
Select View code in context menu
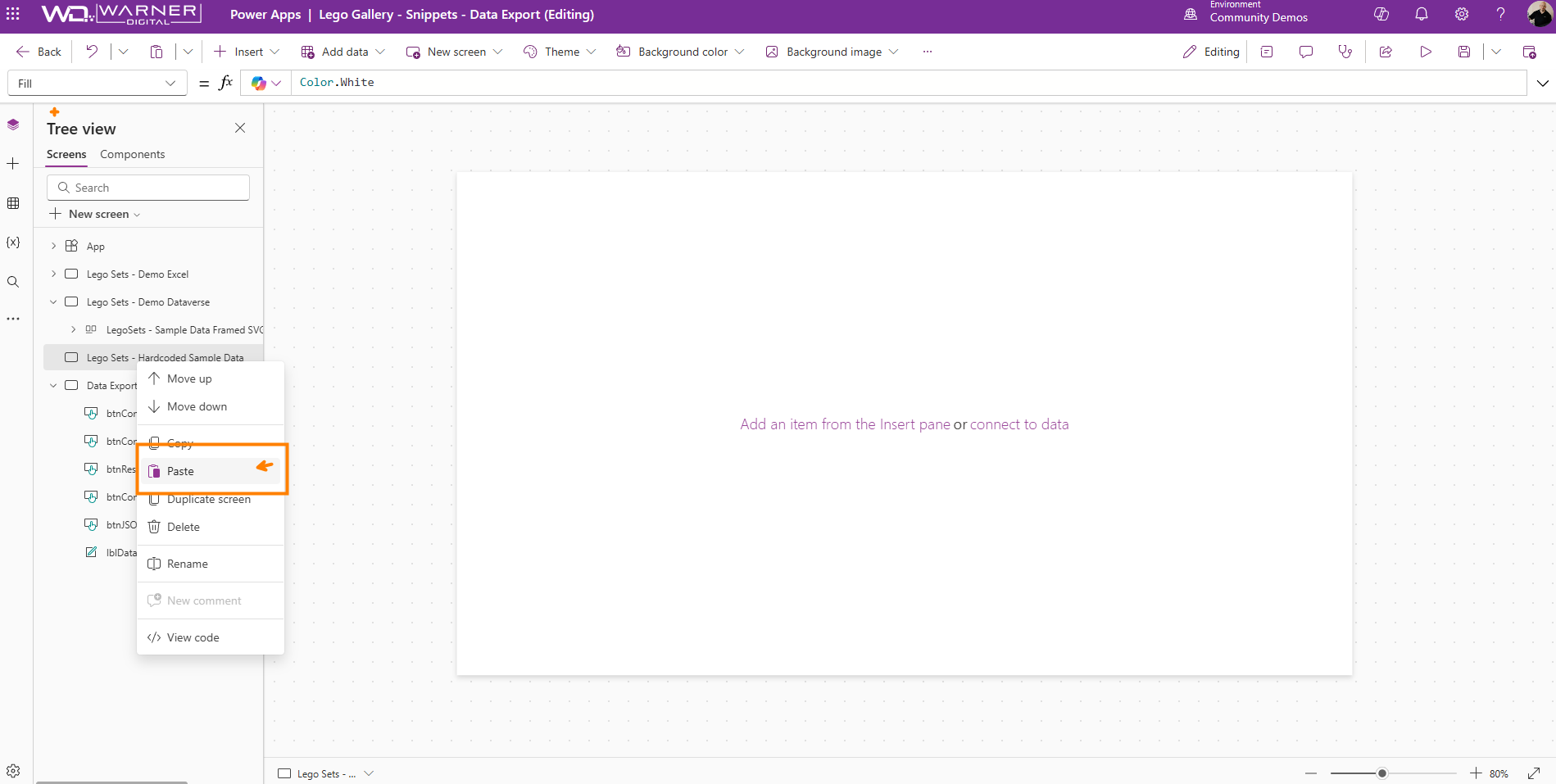pos(211,637)
